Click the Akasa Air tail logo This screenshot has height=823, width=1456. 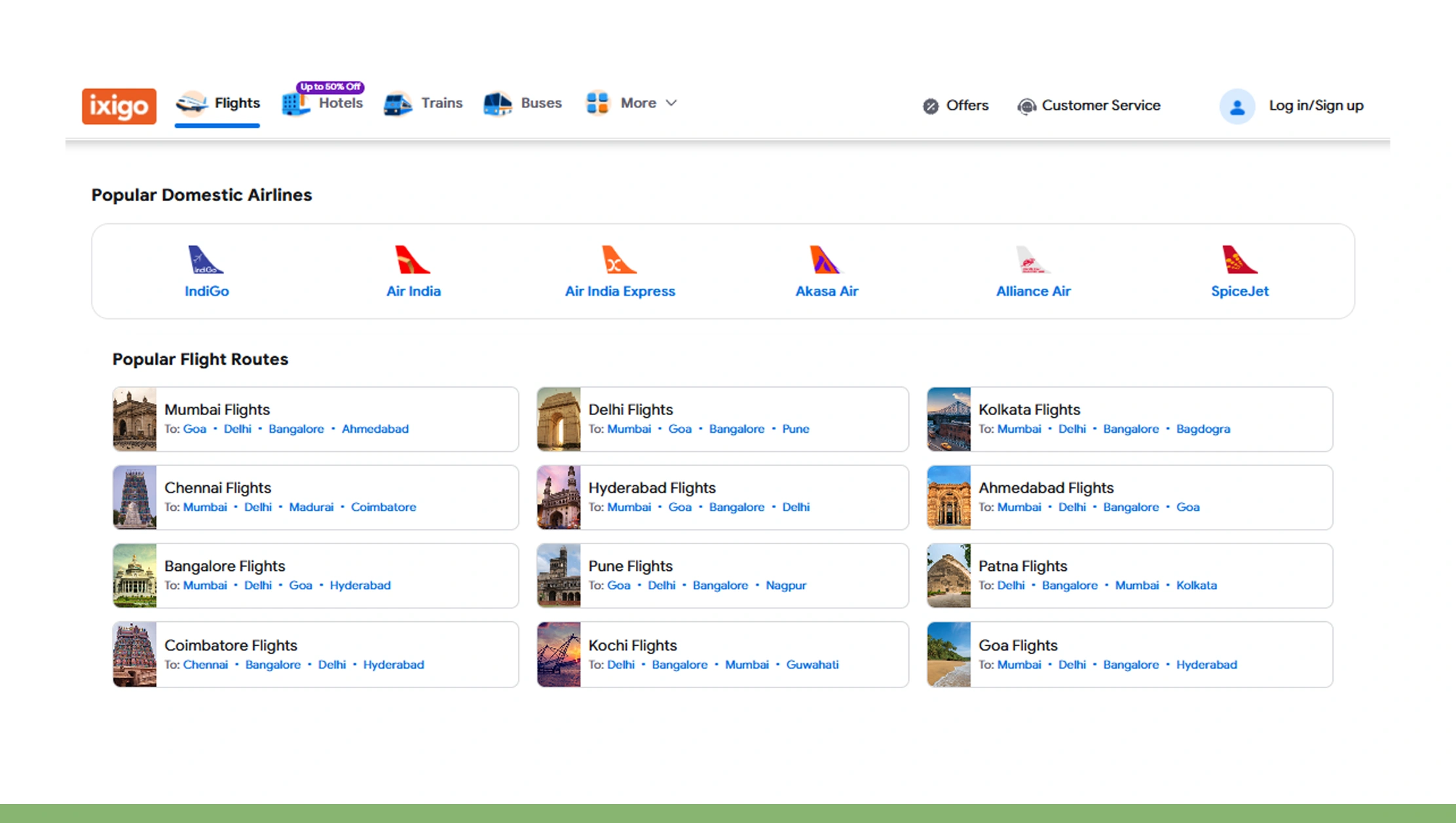click(x=825, y=260)
